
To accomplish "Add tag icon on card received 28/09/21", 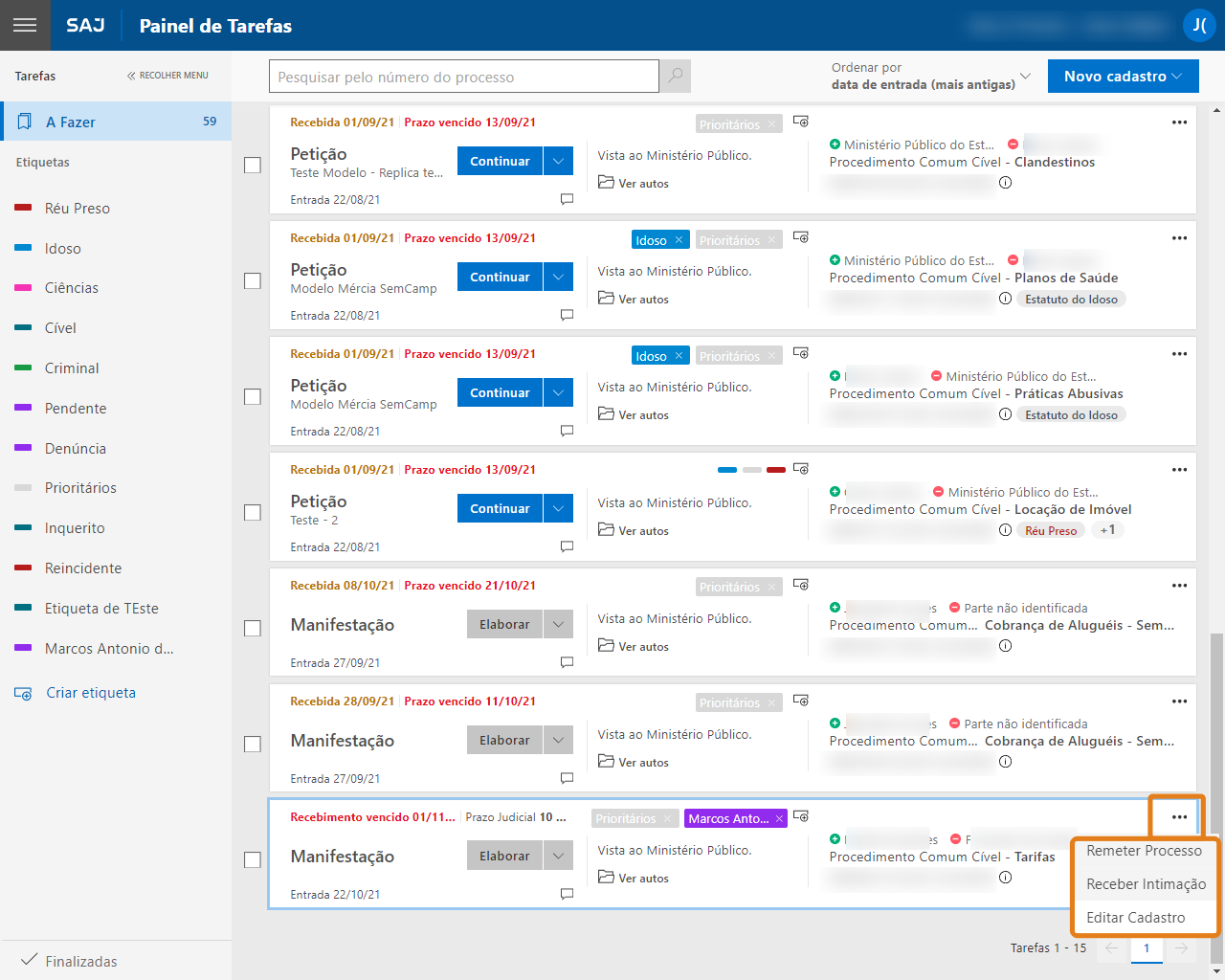I will (801, 701).
